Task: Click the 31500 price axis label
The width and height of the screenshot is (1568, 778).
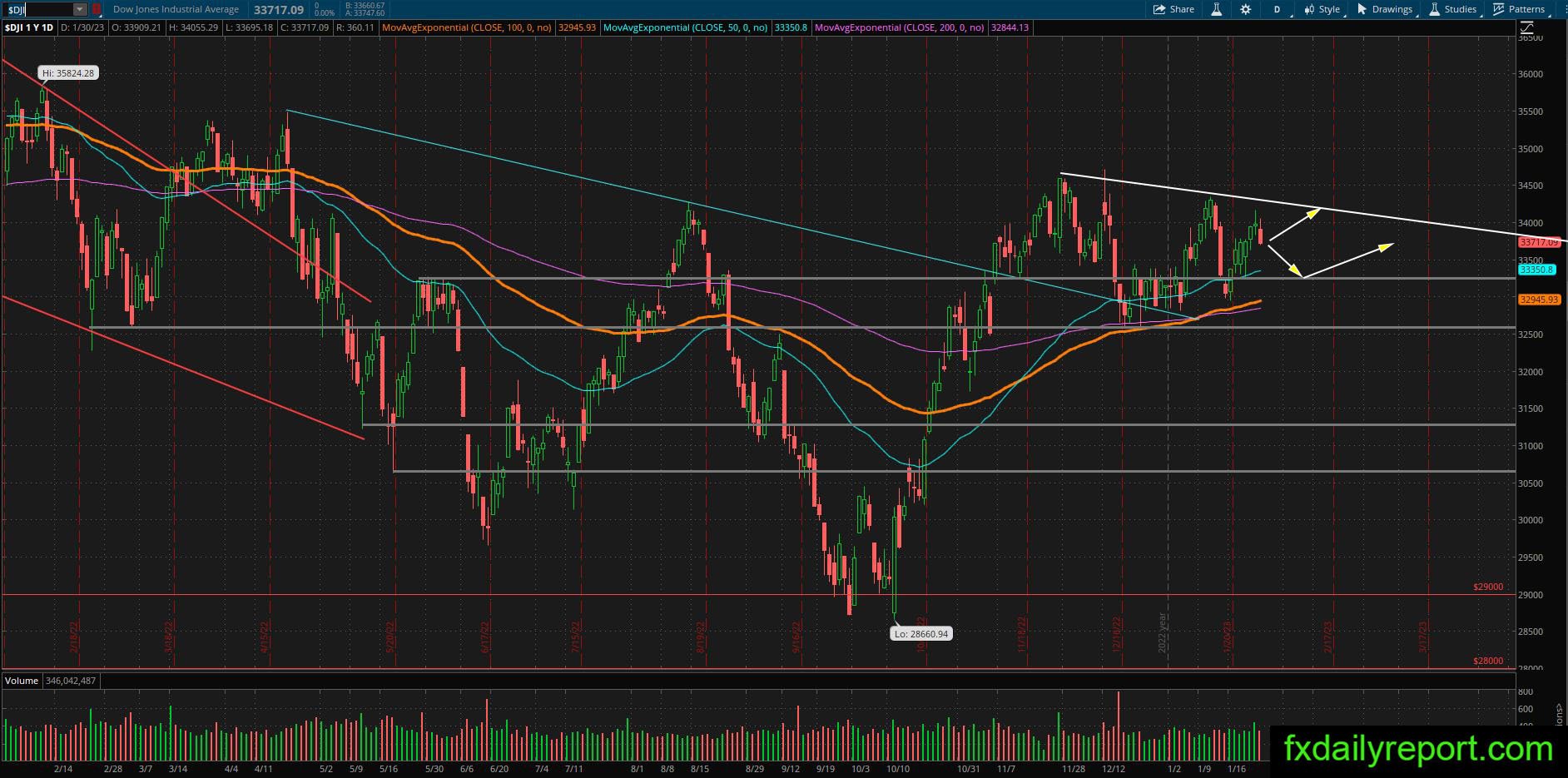Action: tap(1531, 409)
